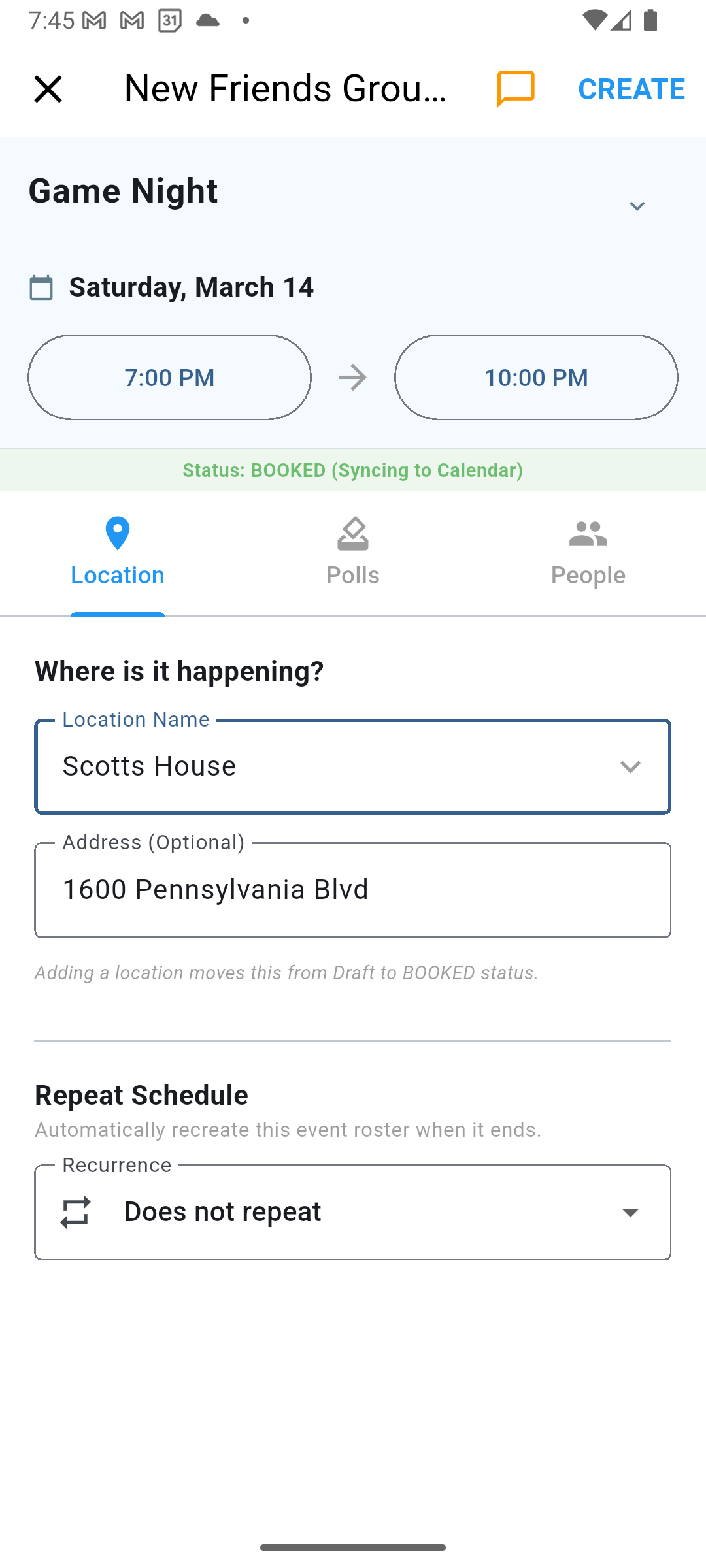Switch to the Polls tab
Image resolution: width=706 pixels, height=1568 pixels.
coord(353,575)
